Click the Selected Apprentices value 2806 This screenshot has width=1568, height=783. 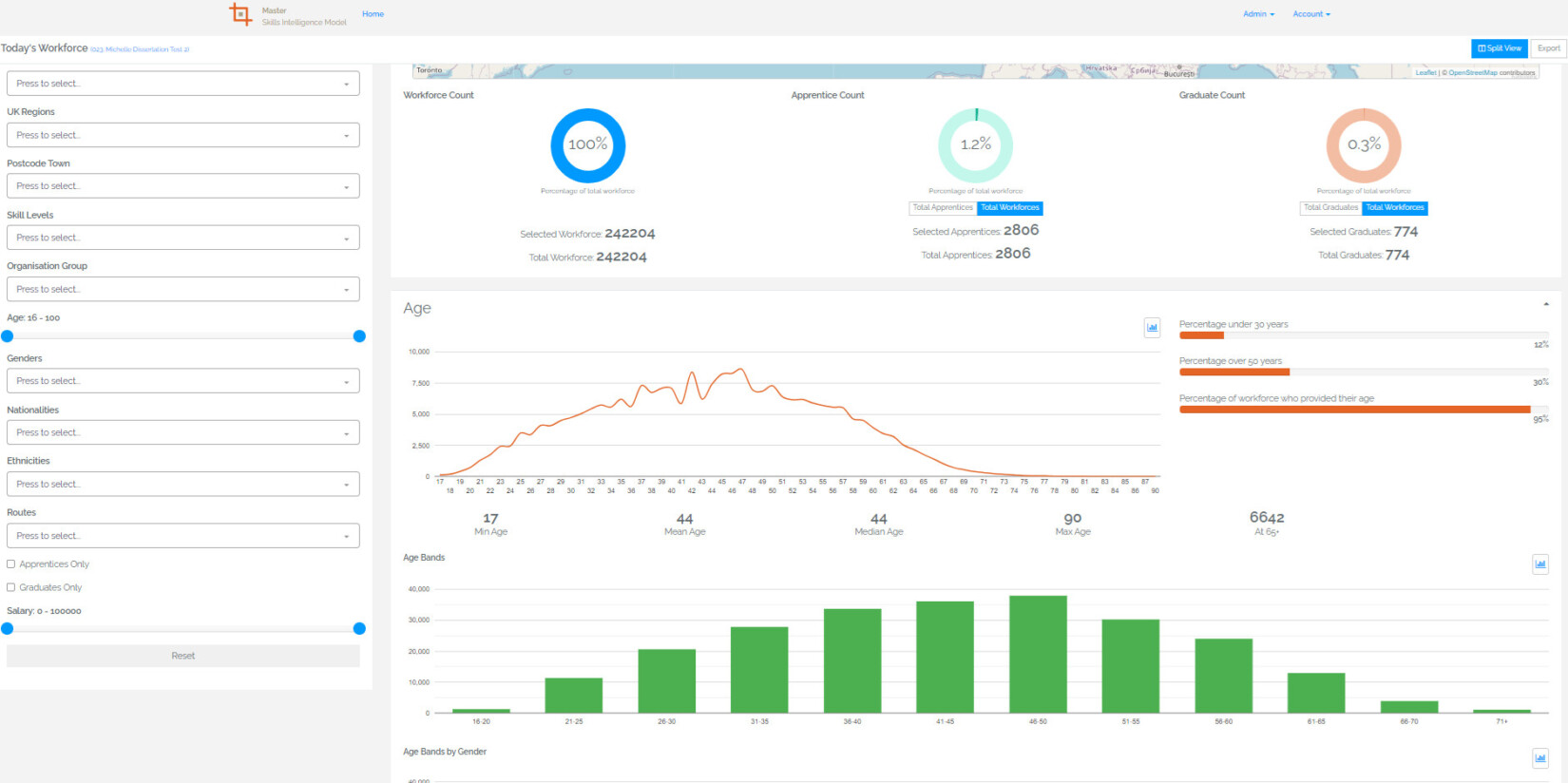point(1022,230)
